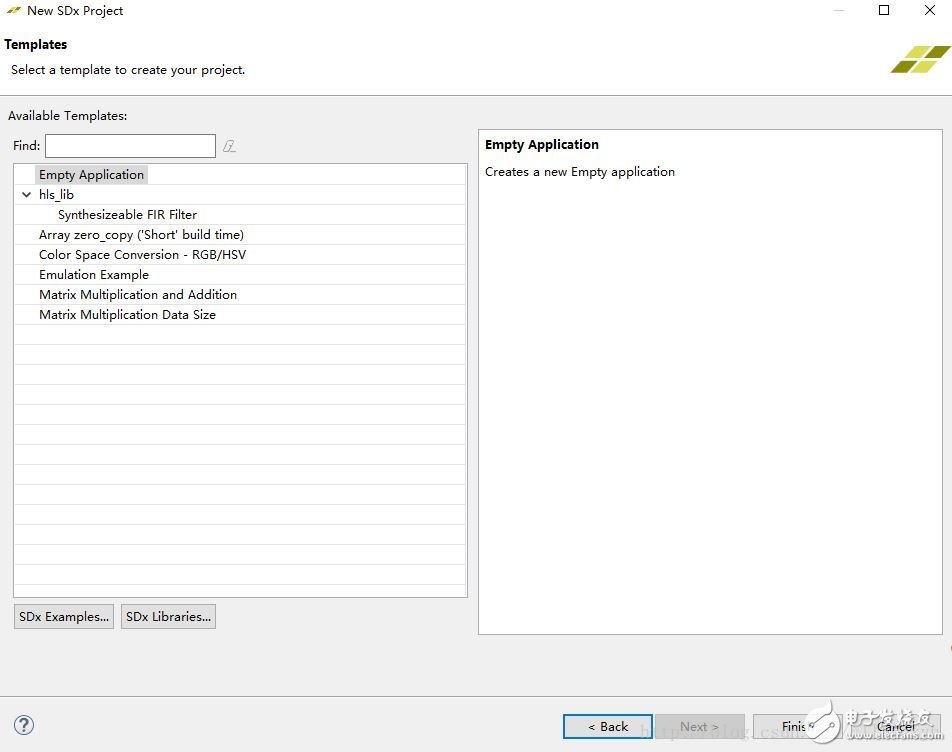Pick Color Space Conversion - RGB/HSV

tap(142, 255)
